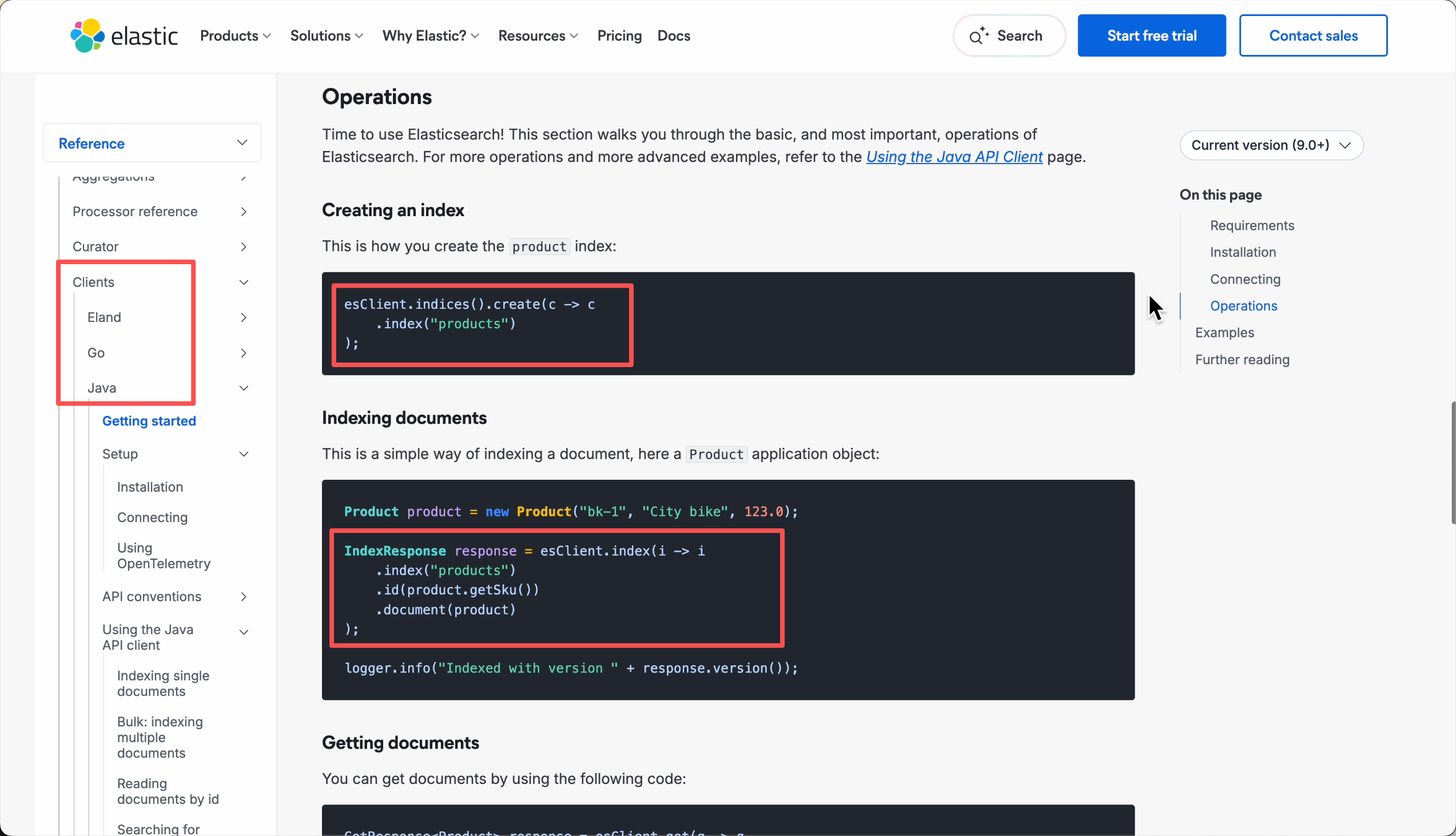This screenshot has height=836, width=1456.
Task: Click the sparkle search icon
Action: (978, 35)
